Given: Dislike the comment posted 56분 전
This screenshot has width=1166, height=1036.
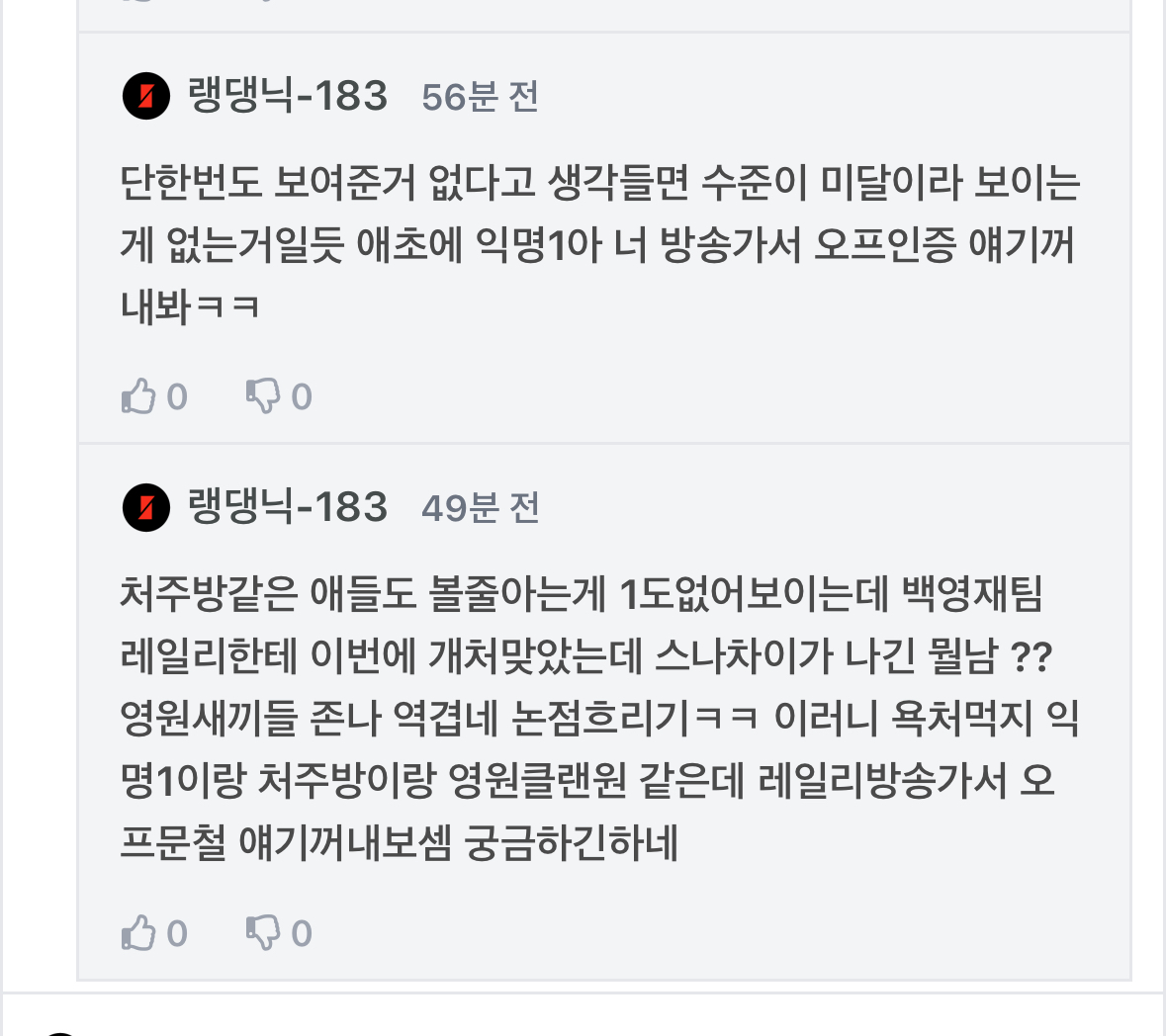Looking at the screenshot, I should pos(263,396).
